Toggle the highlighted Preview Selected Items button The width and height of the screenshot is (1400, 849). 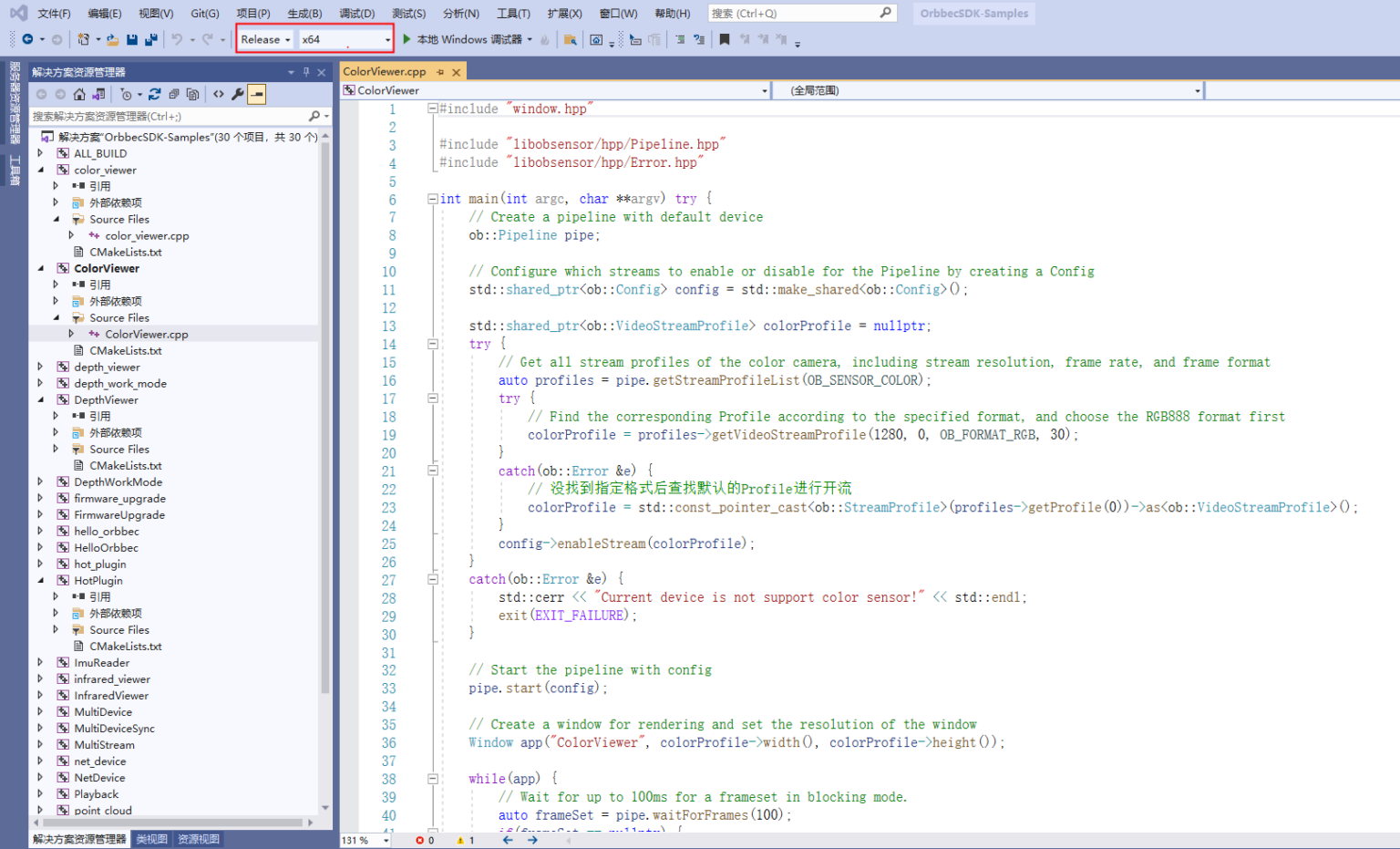pyautogui.click(x=257, y=94)
